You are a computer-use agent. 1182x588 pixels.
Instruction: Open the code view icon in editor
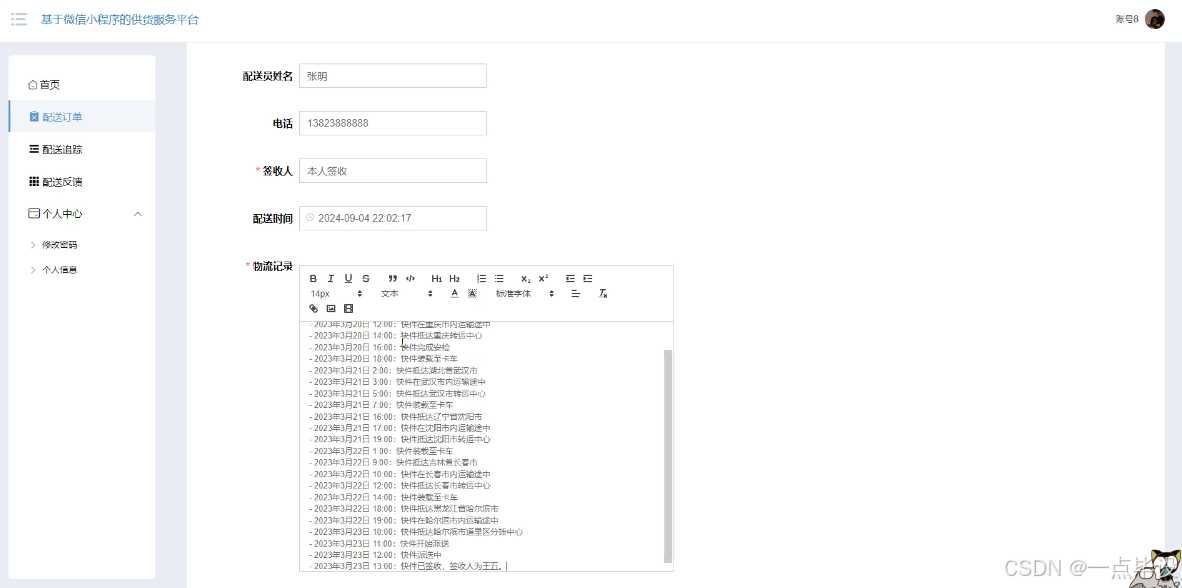[409, 278]
